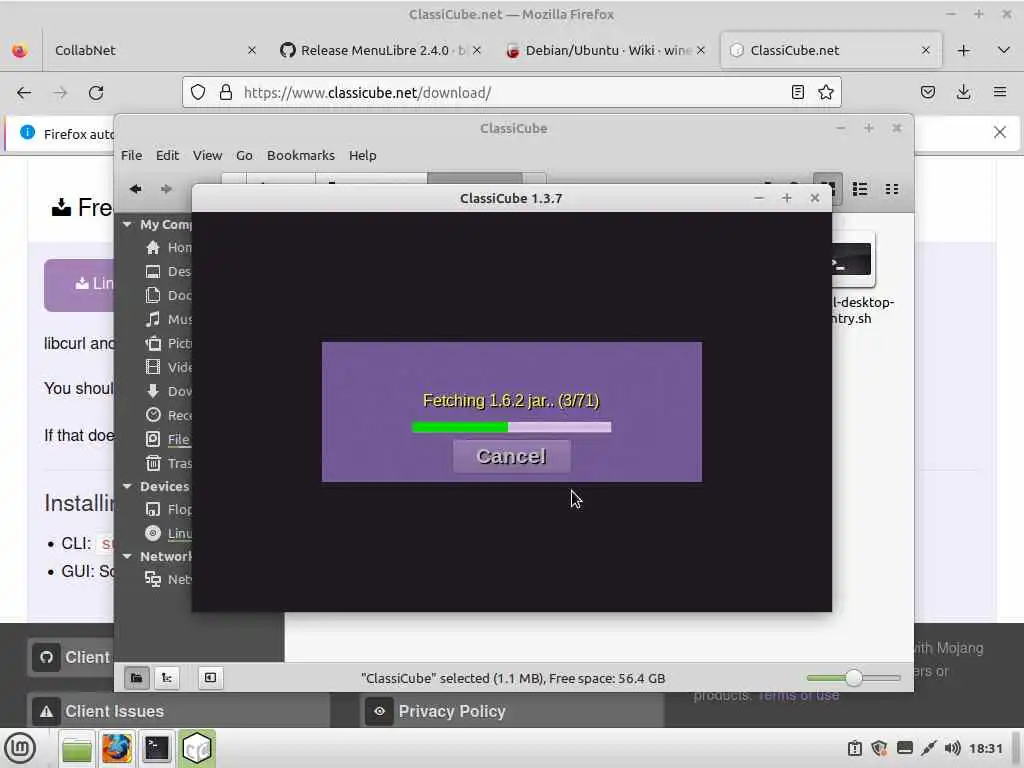Toggle Firefox reader view

coord(797,93)
